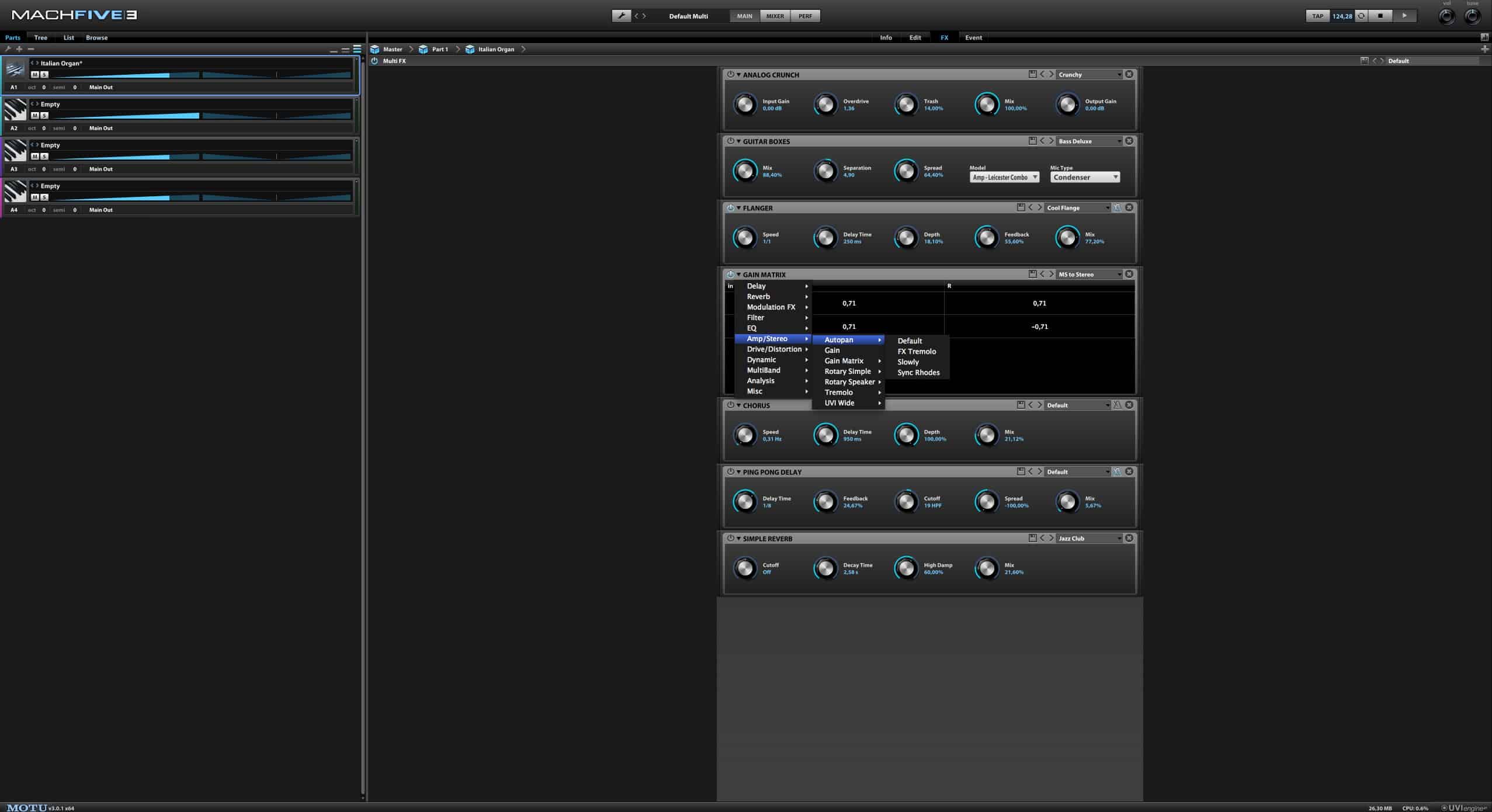Image resolution: width=1492 pixels, height=812 pixels.
Task: Remove the Analog Crunch effect
Action: click(1129, 74)
